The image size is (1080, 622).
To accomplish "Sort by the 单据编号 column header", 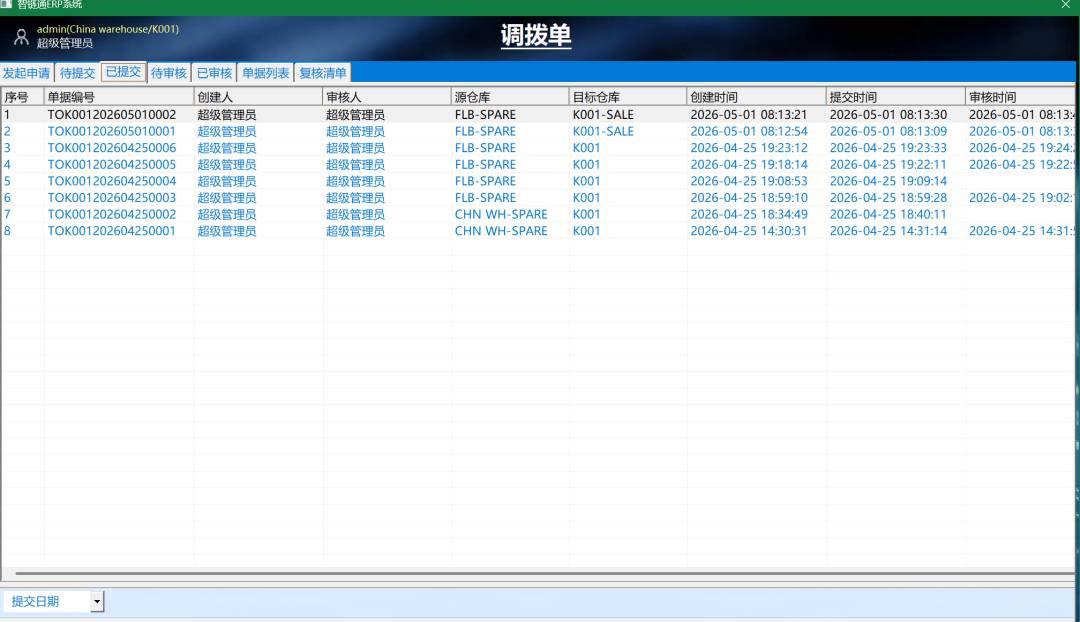I will tap(118, 97).
